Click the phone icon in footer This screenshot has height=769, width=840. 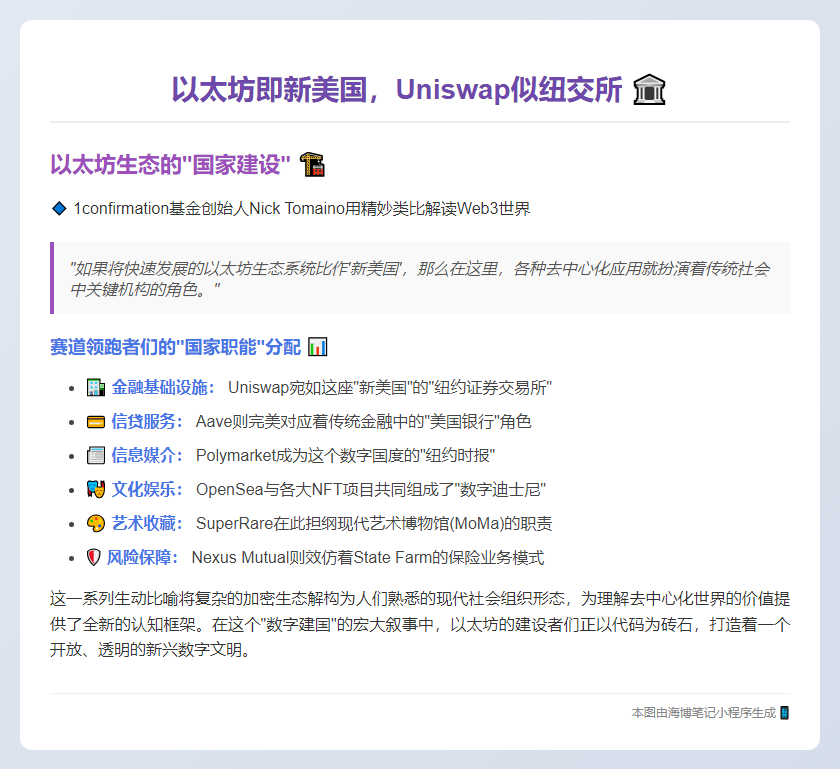784,713
